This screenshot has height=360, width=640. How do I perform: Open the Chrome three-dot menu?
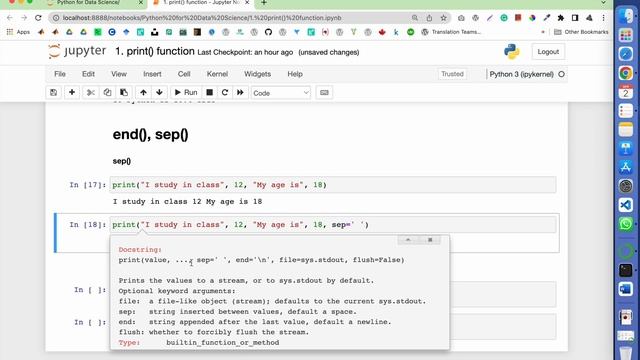603,18
